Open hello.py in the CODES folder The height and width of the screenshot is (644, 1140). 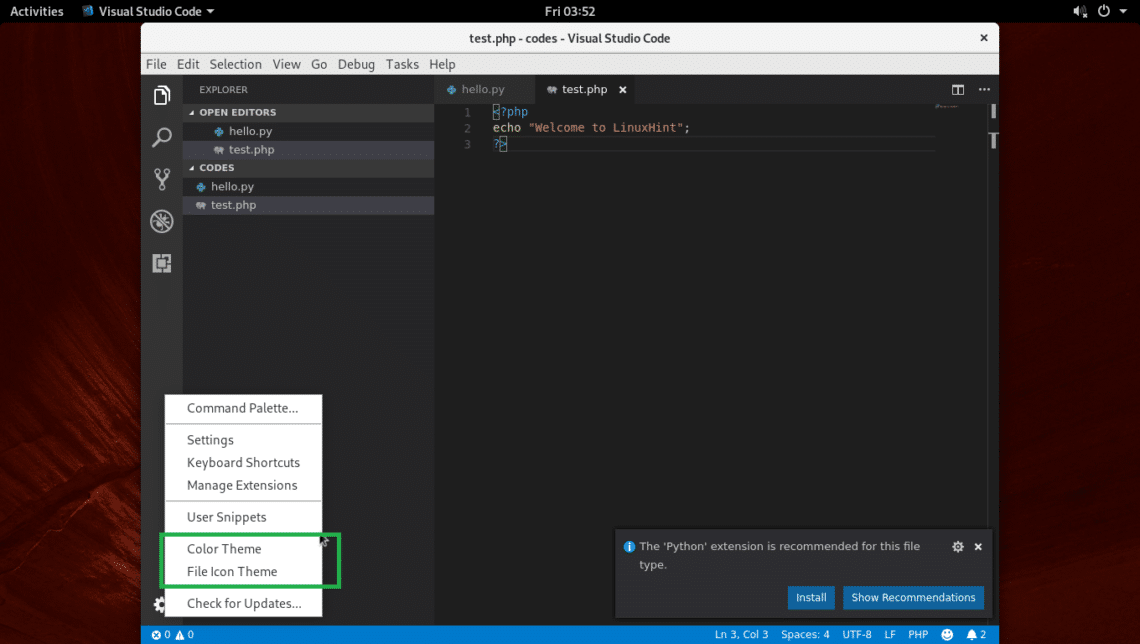point(232,187)
